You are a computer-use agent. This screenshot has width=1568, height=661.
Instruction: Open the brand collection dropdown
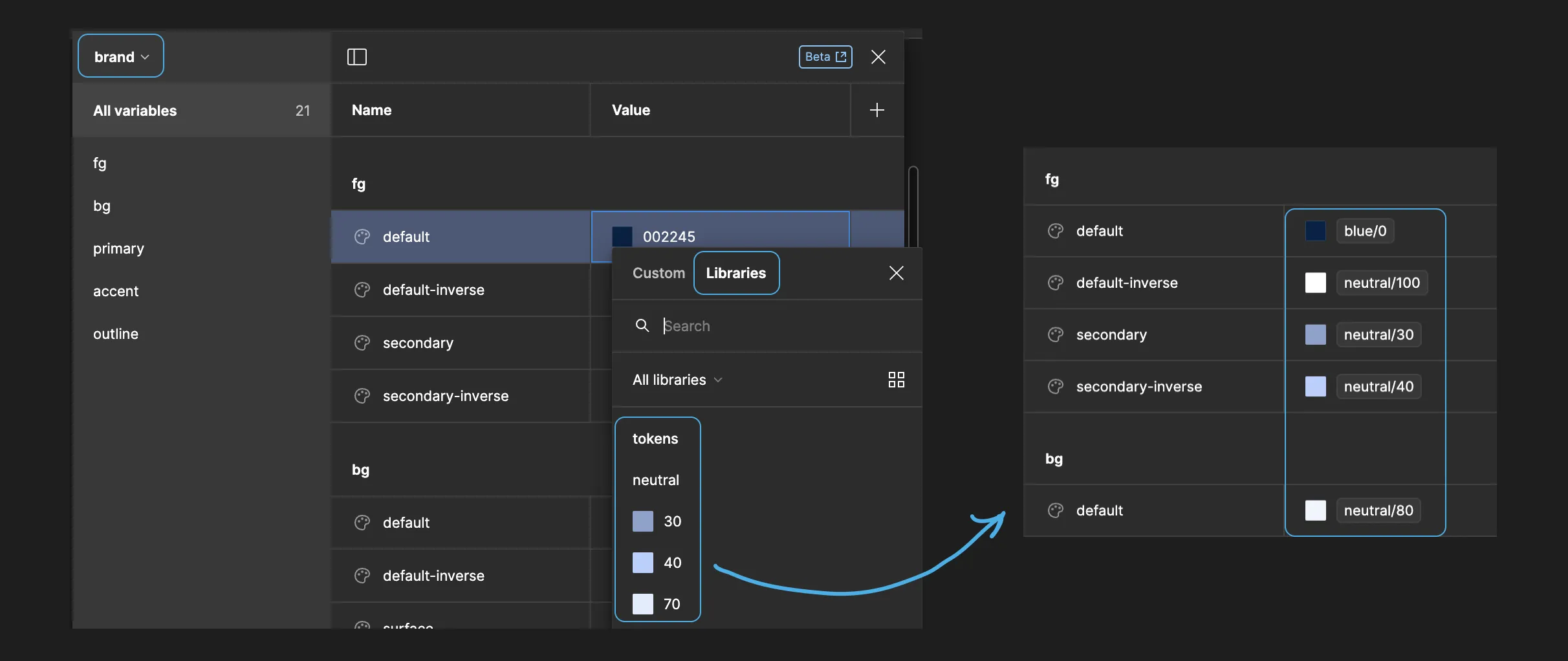[121, 57]
